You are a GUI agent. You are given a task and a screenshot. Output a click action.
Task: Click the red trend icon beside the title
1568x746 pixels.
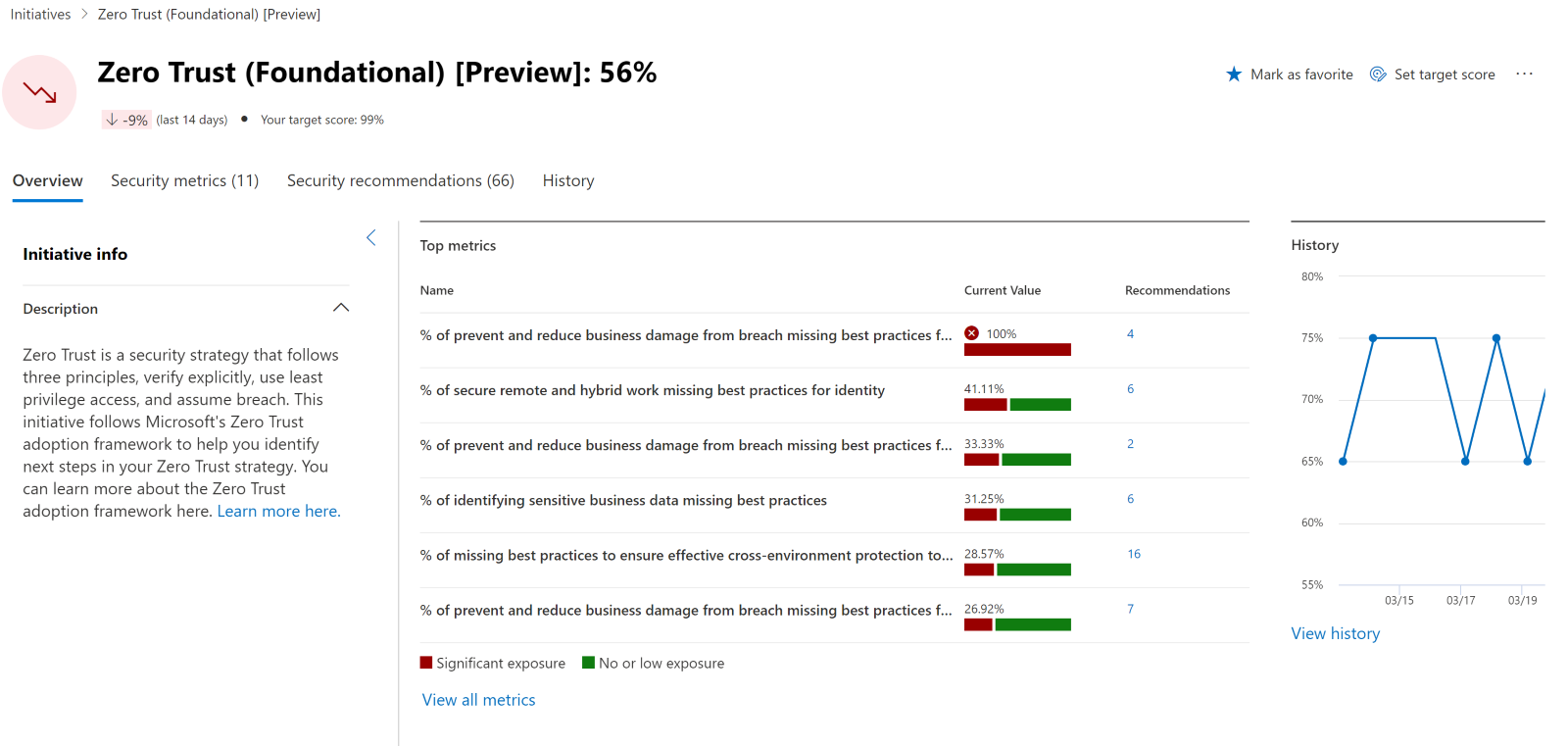[x=39, y=91]
